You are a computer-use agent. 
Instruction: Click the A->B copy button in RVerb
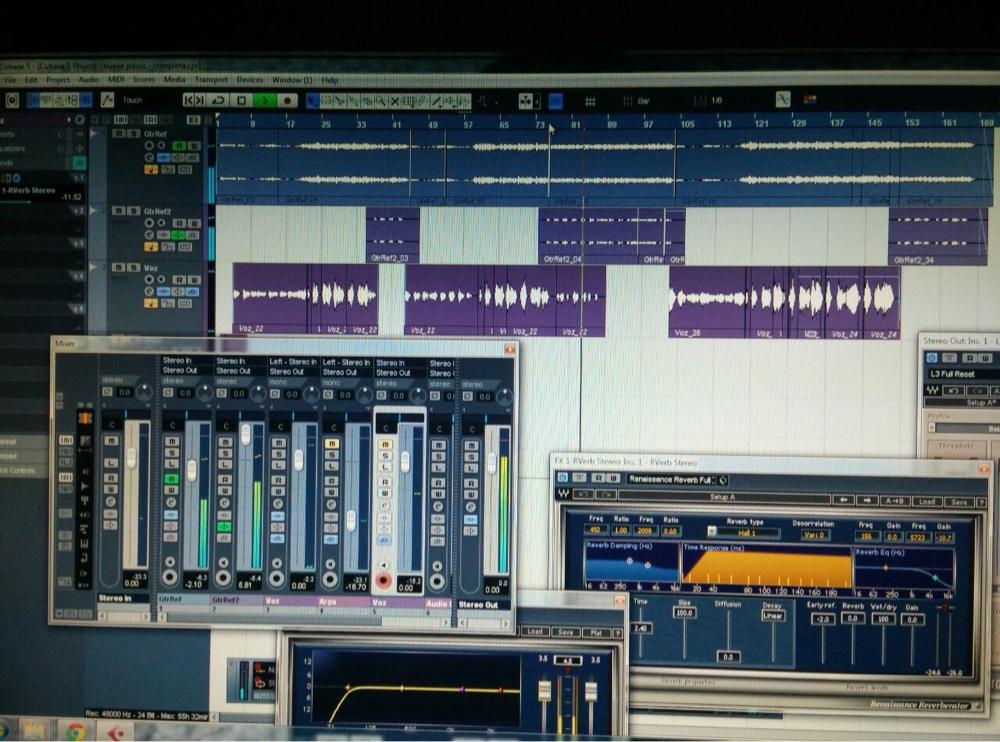coord(894,501)
